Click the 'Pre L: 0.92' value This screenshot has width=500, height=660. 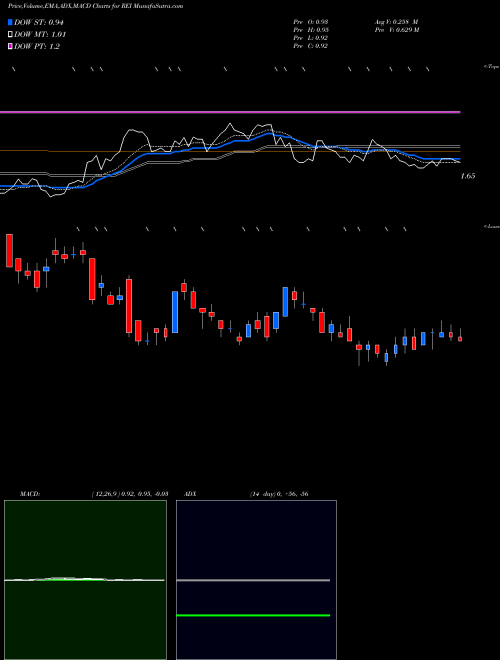[x=311, y=38]
